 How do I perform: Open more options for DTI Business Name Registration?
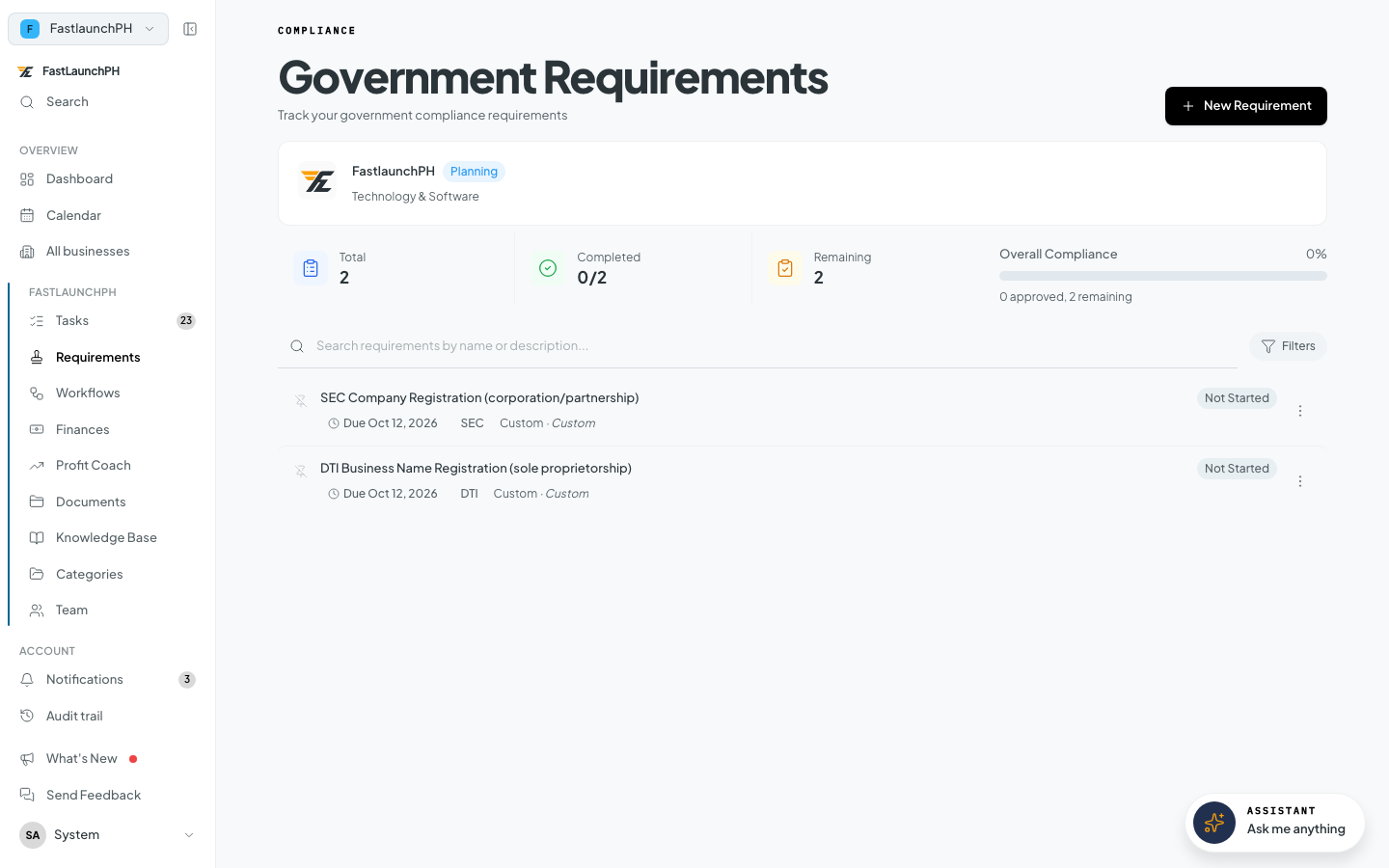(1300, 481)
